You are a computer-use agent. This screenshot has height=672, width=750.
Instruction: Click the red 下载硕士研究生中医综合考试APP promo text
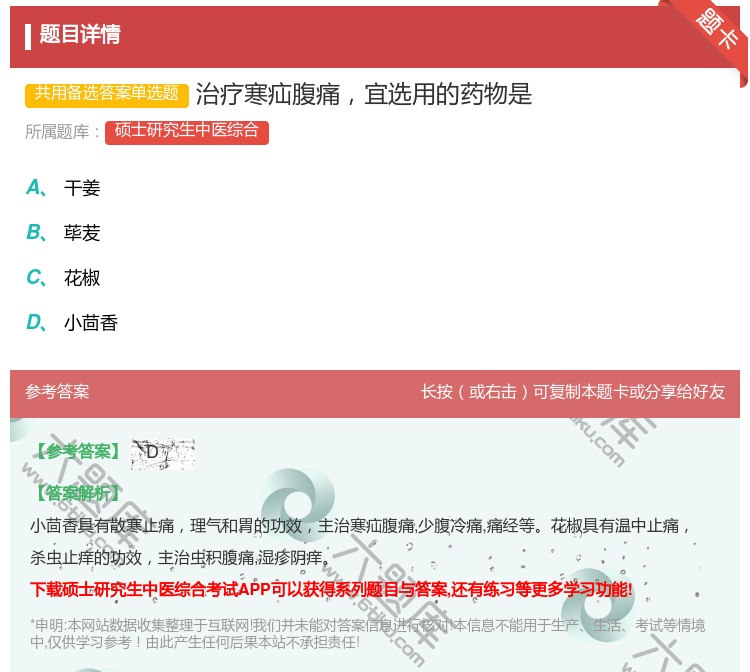point(331,589)
